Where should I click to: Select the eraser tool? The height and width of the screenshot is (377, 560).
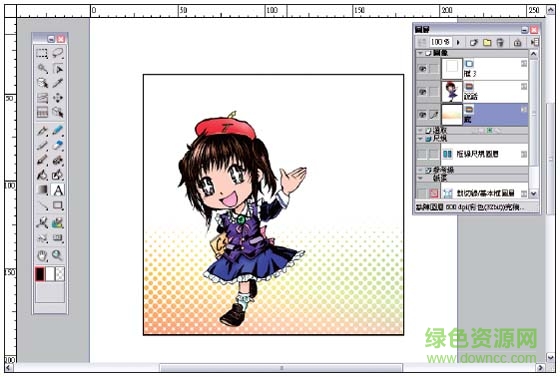pyautogui.click(x=58, y=145)
